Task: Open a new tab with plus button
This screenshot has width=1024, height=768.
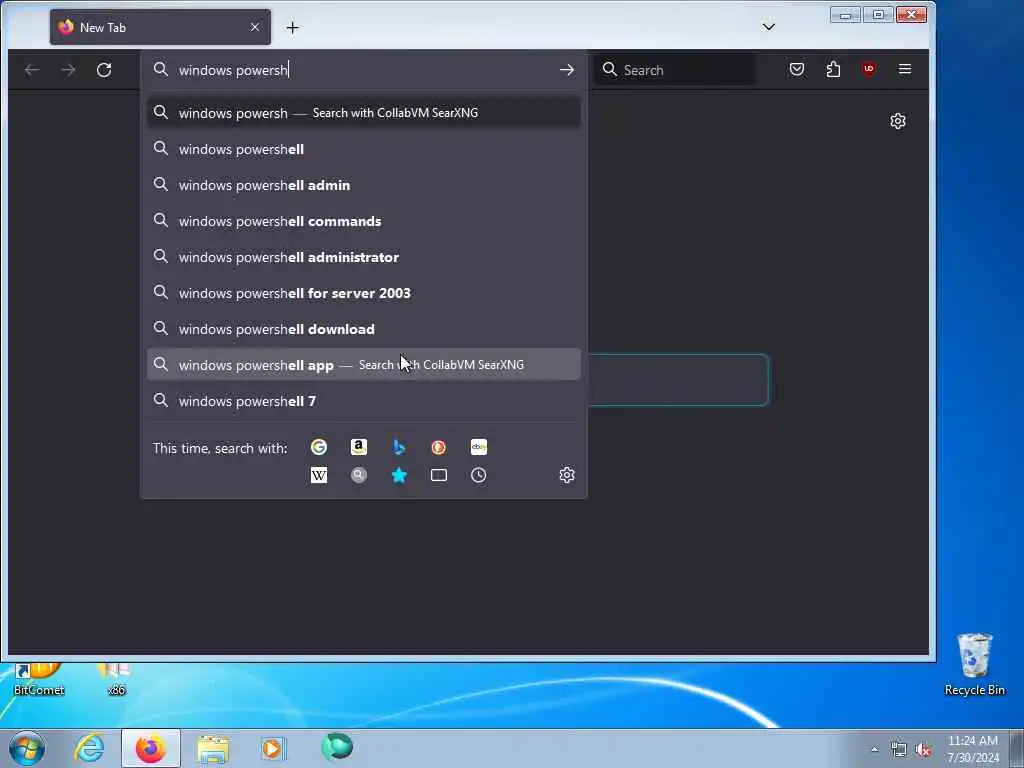Action: click(x=293, y=27)
